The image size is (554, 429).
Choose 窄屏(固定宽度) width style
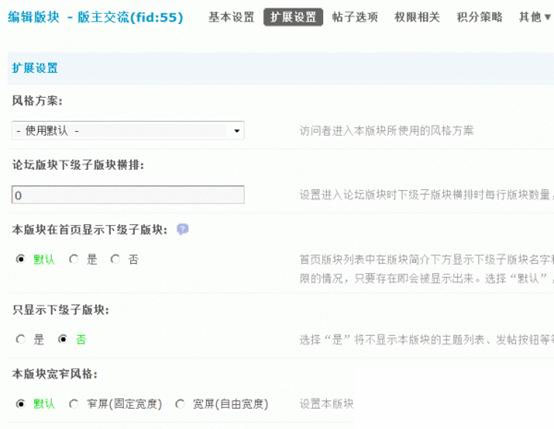tap(73, 404)
